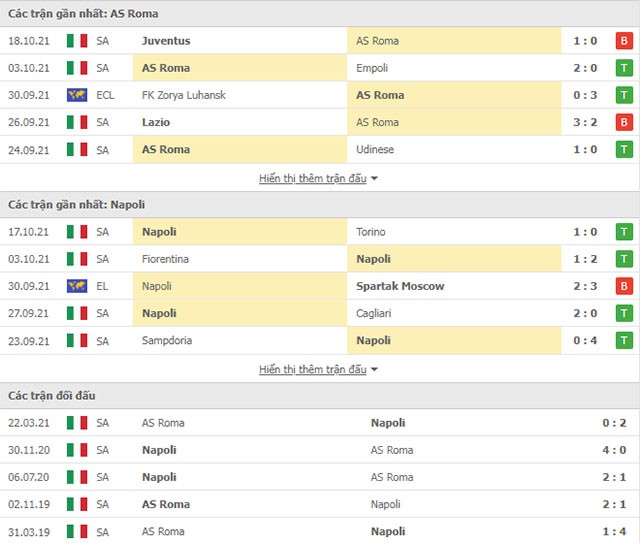Click the dropdown arrow under AS Roma matches

tap(374, 179)
